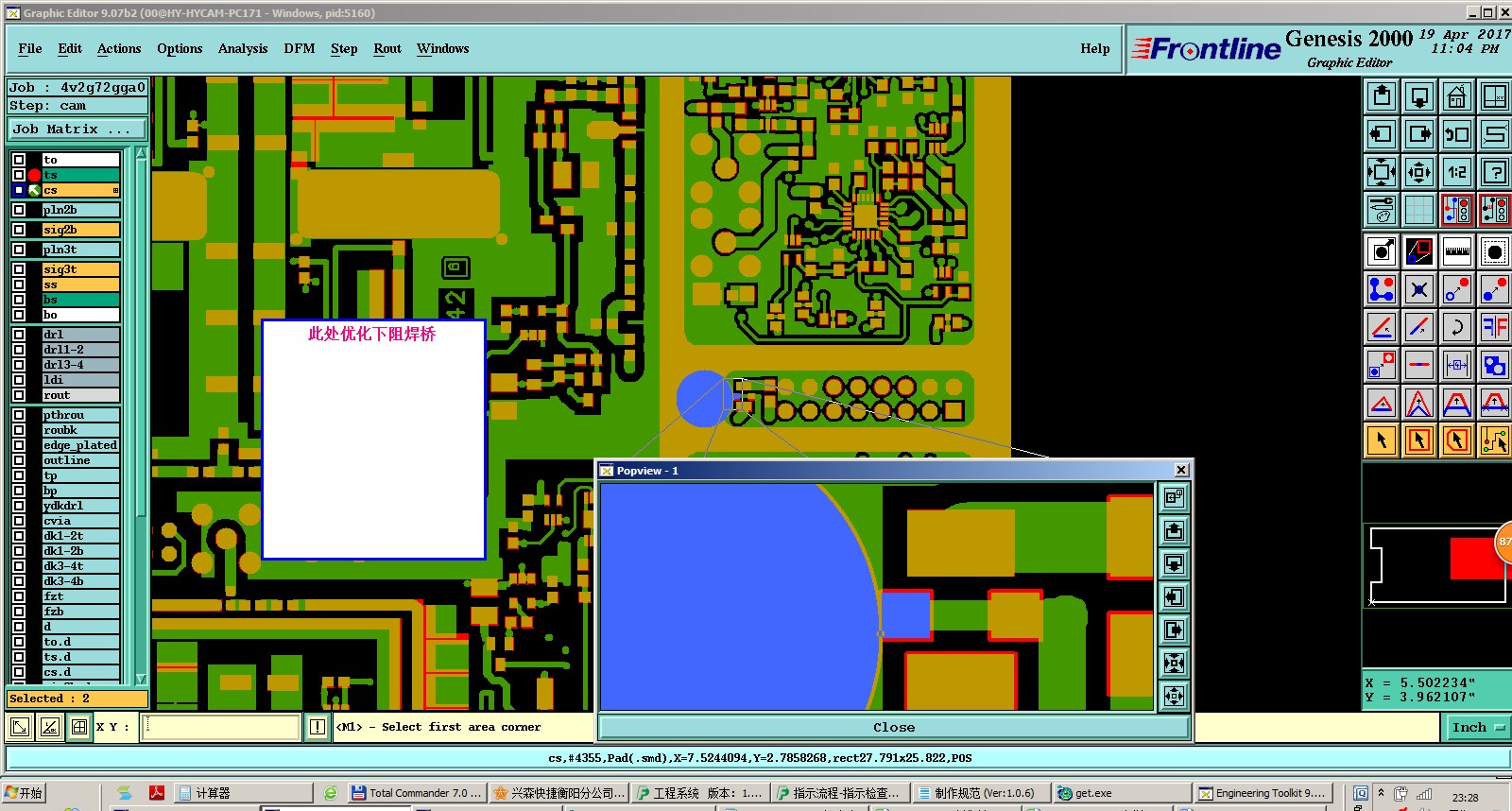
Task: Select the ydkdrl layer name
Action: coord(81,506)
